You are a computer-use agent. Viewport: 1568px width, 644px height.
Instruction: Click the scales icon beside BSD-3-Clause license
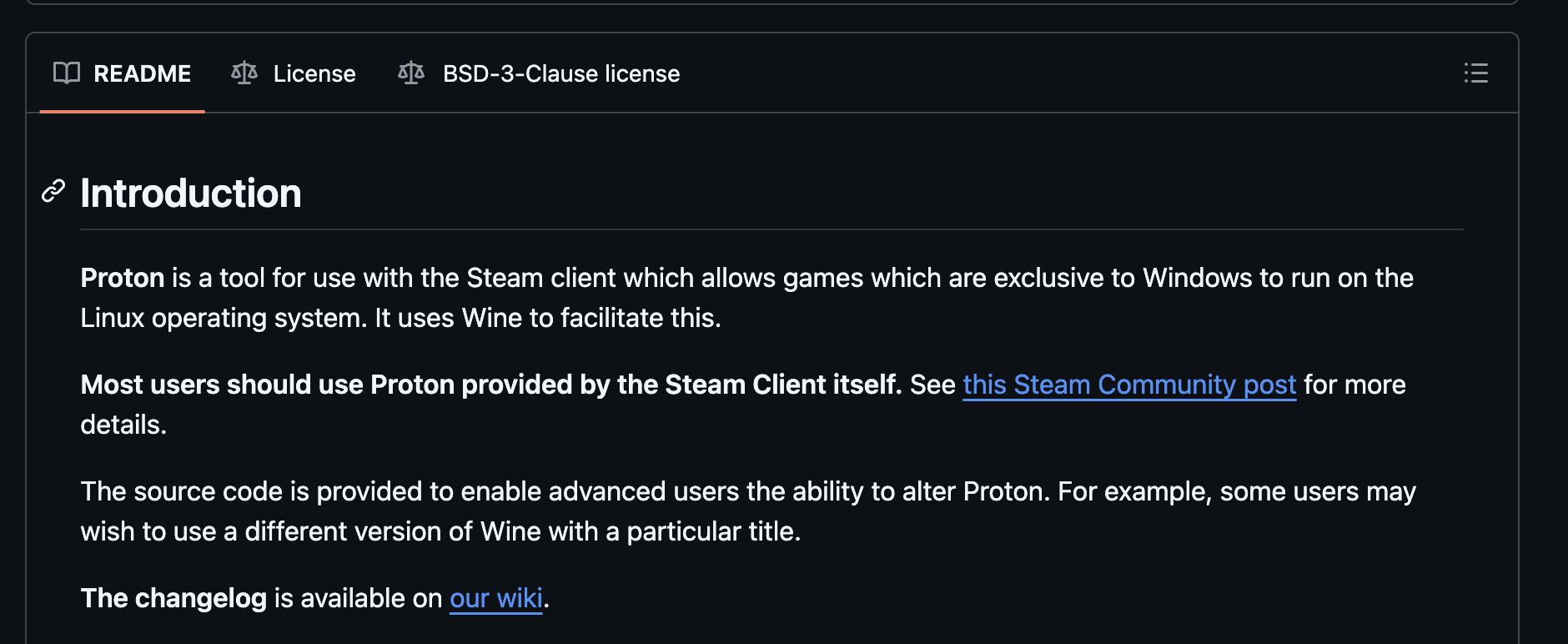click(x=412, y=73)
